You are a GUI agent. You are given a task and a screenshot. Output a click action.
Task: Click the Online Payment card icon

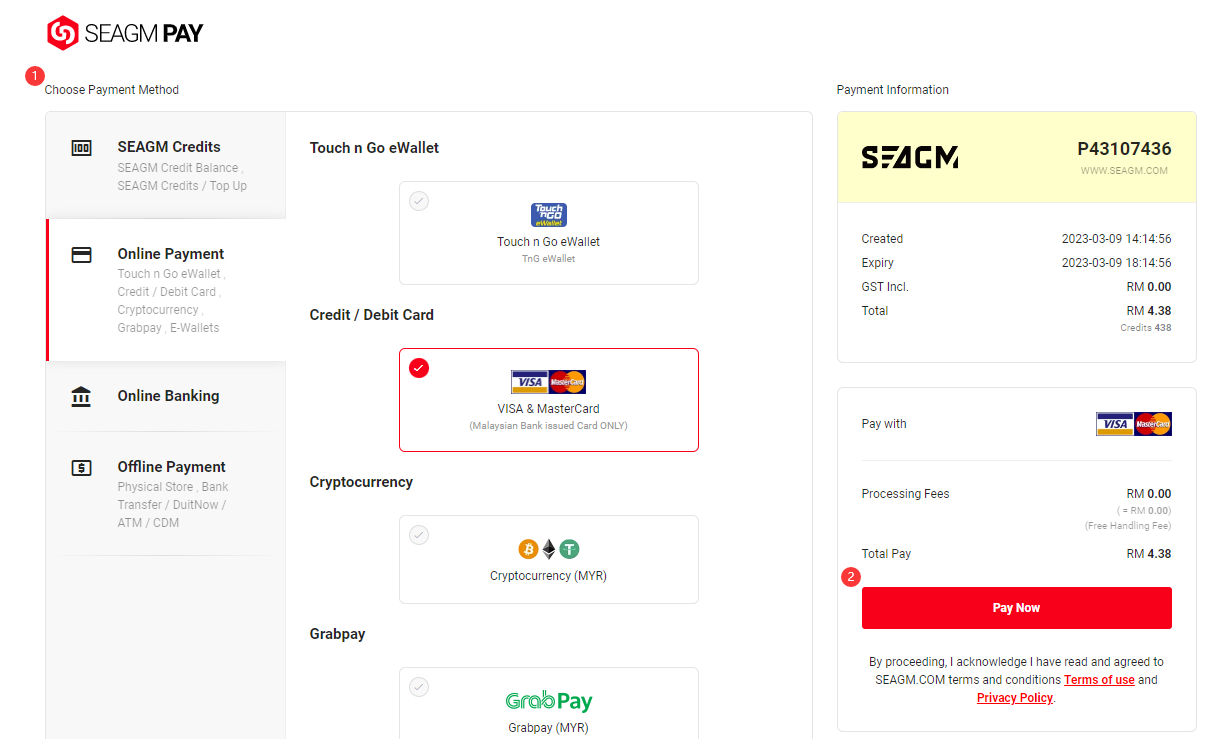point(81,255)
